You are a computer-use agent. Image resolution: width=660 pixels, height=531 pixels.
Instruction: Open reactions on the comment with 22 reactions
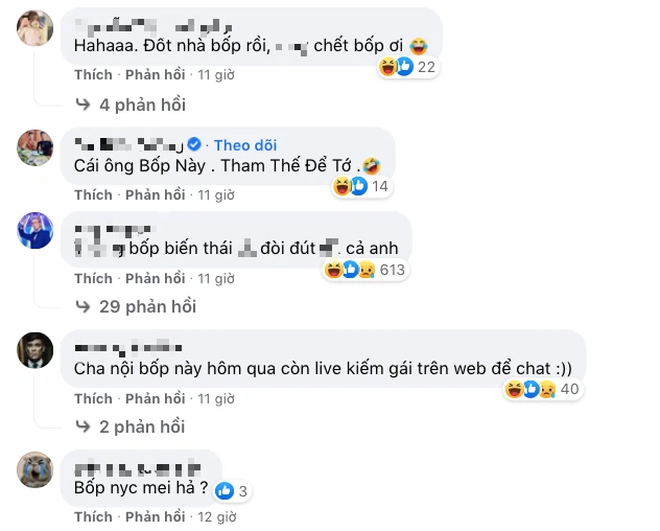(x=407, y=67)
